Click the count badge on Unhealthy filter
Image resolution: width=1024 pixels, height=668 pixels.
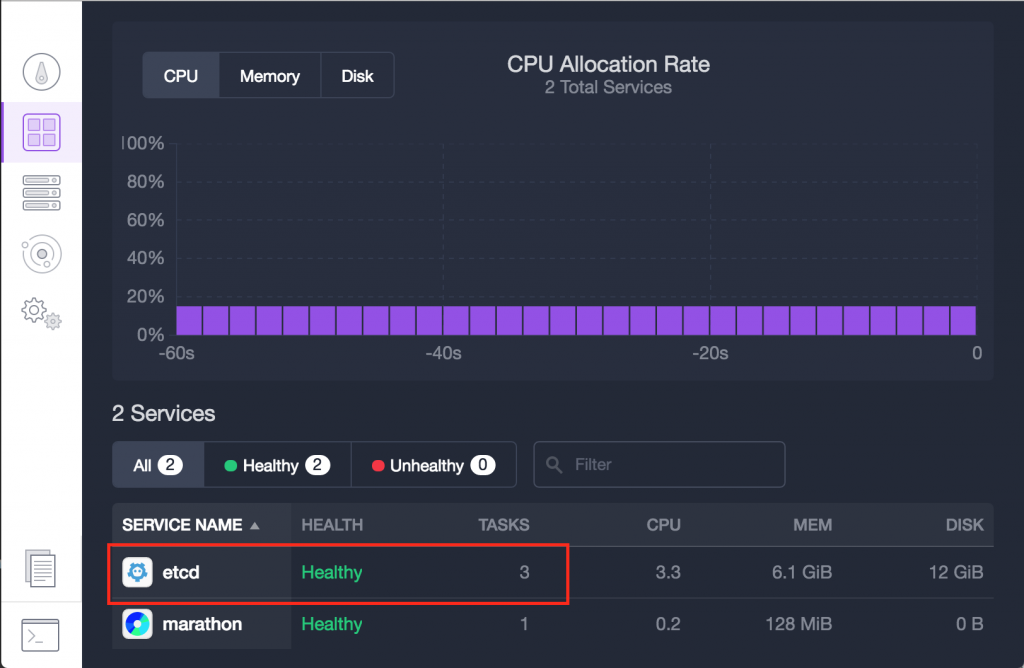coord(483,465)
